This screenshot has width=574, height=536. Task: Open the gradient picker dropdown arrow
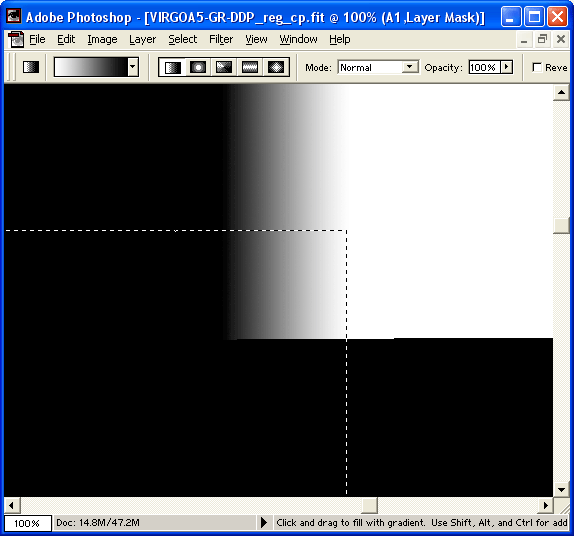(133, 67)
